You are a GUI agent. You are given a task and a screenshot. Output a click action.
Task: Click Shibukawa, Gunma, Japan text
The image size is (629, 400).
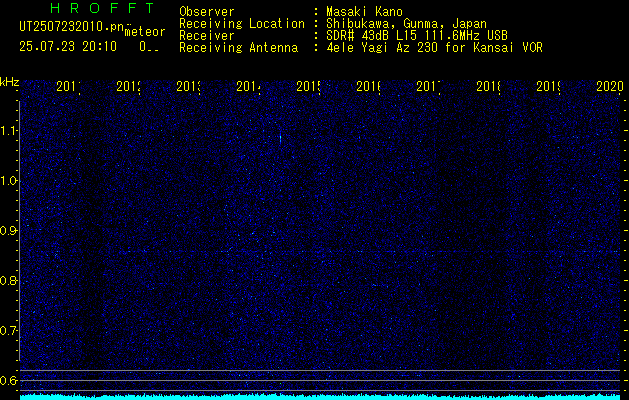(406, 24)
